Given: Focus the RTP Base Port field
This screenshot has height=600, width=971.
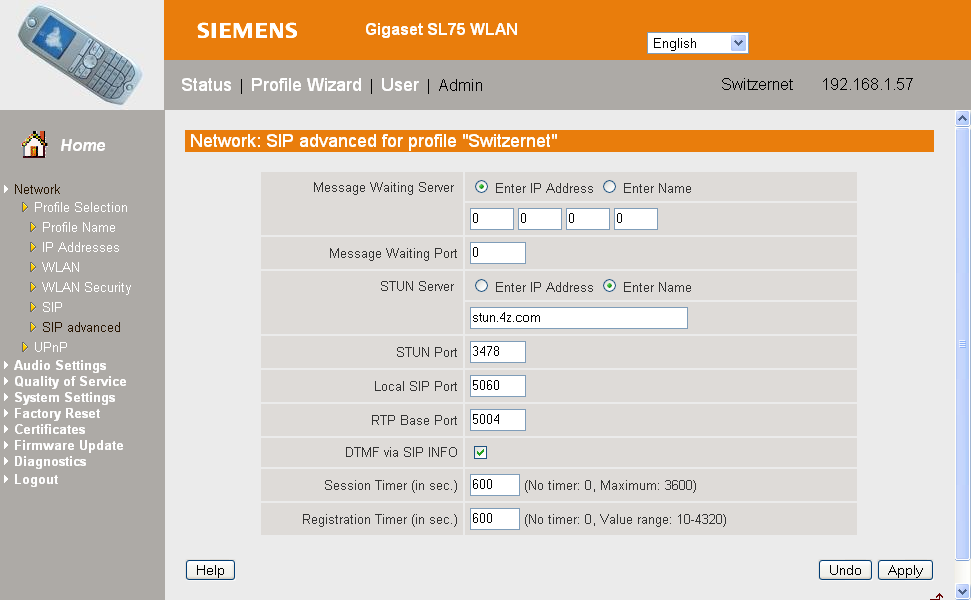Looking at the screenshot, I should (498, 420).
